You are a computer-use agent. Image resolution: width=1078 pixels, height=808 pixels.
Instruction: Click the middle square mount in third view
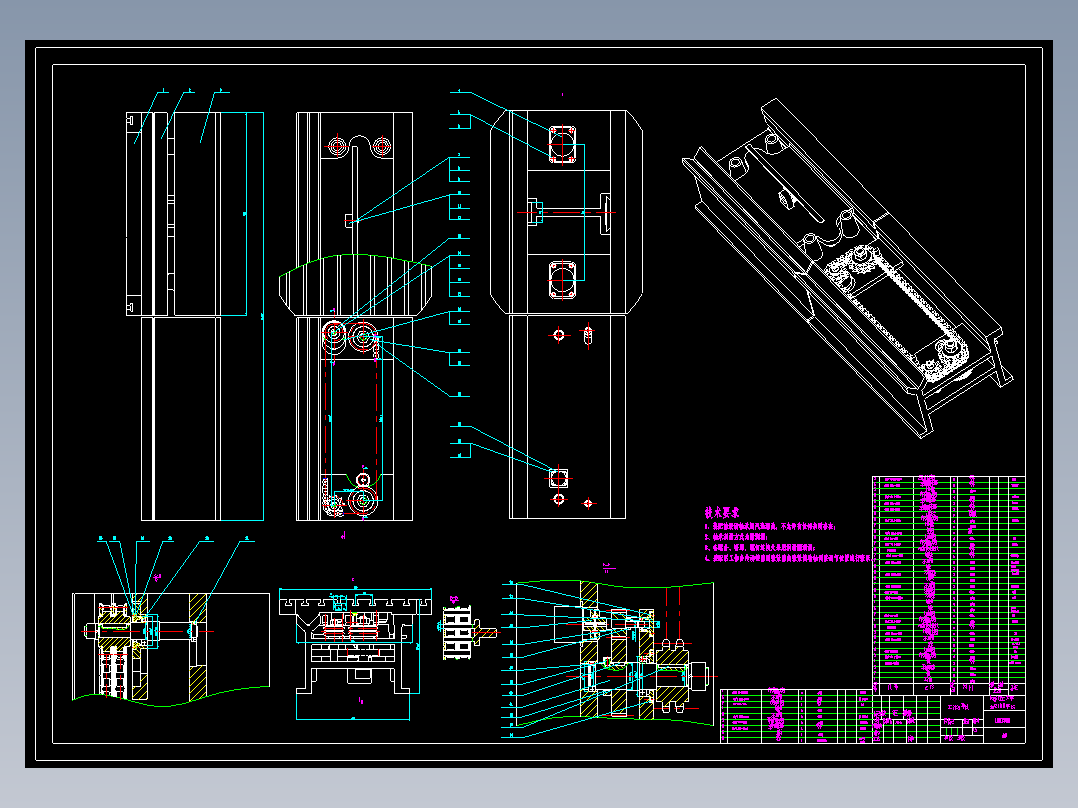[562, 280]
